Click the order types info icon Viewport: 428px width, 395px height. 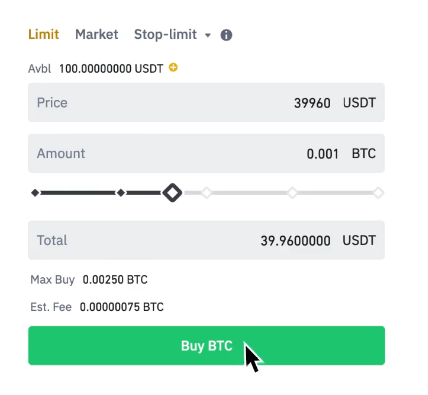226,35
